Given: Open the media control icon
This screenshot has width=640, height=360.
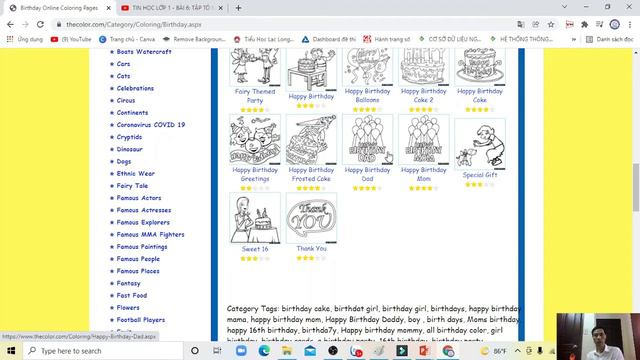Looking at the screenshot, I should pyautogui.click(x=599, y=24).
